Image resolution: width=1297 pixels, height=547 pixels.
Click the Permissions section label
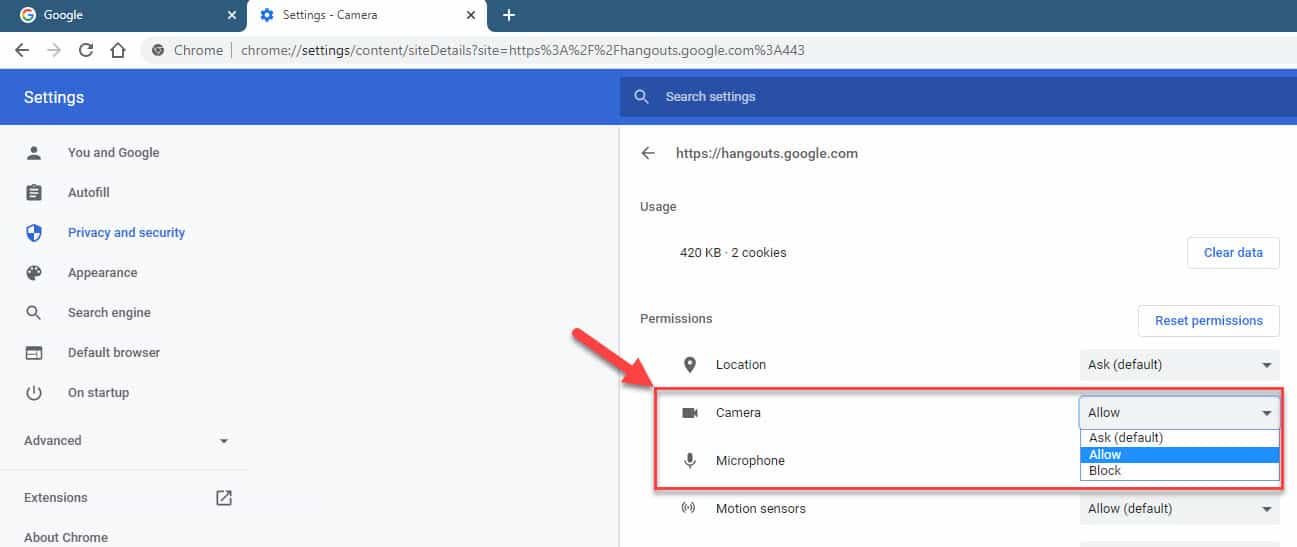pos(676,319)
